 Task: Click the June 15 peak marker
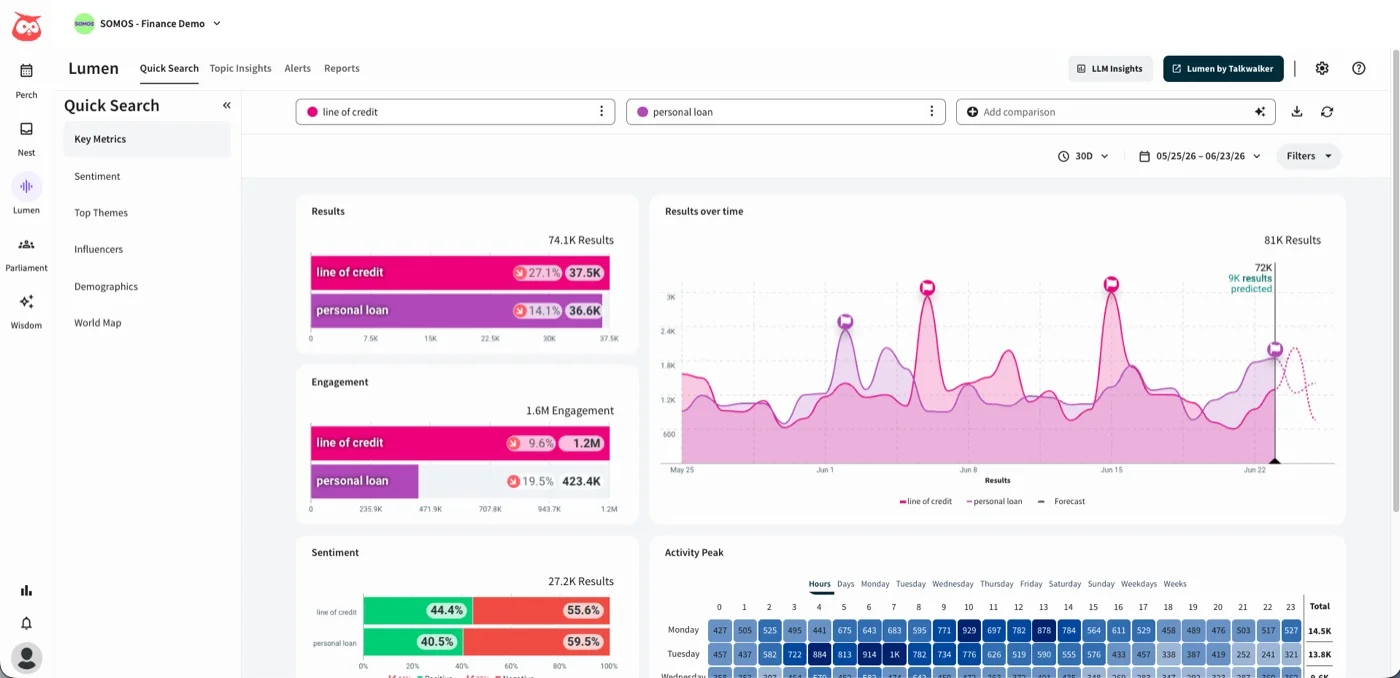coord(1111,284)
